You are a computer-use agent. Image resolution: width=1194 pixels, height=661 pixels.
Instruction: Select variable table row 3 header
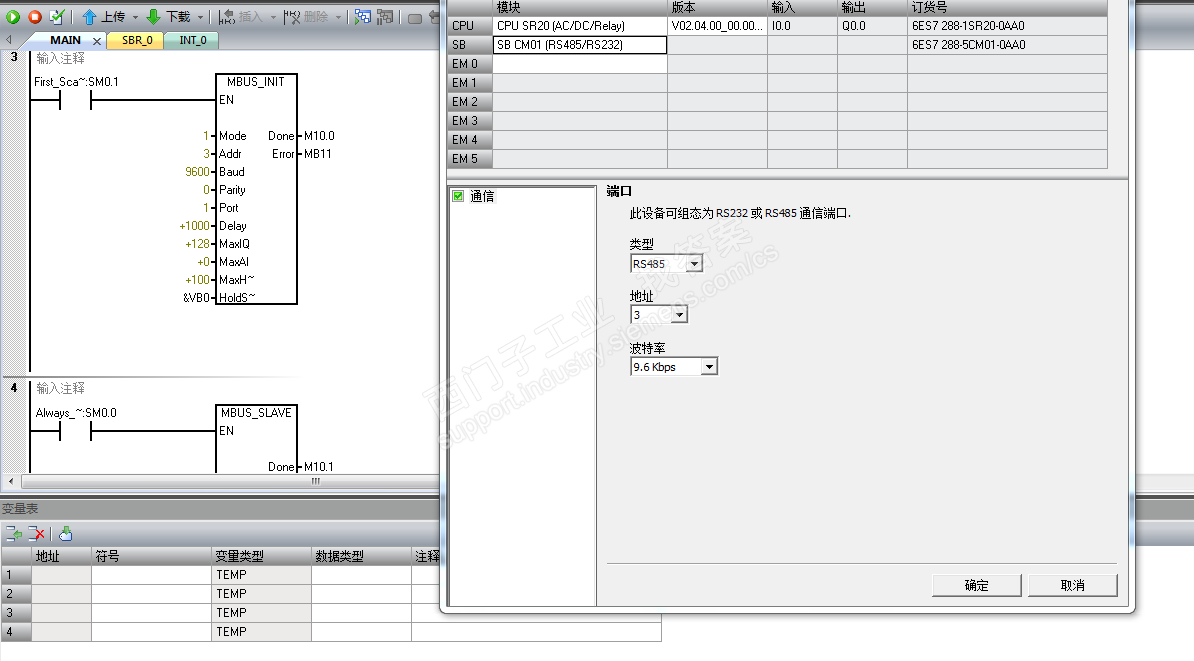tap(16, 613)
